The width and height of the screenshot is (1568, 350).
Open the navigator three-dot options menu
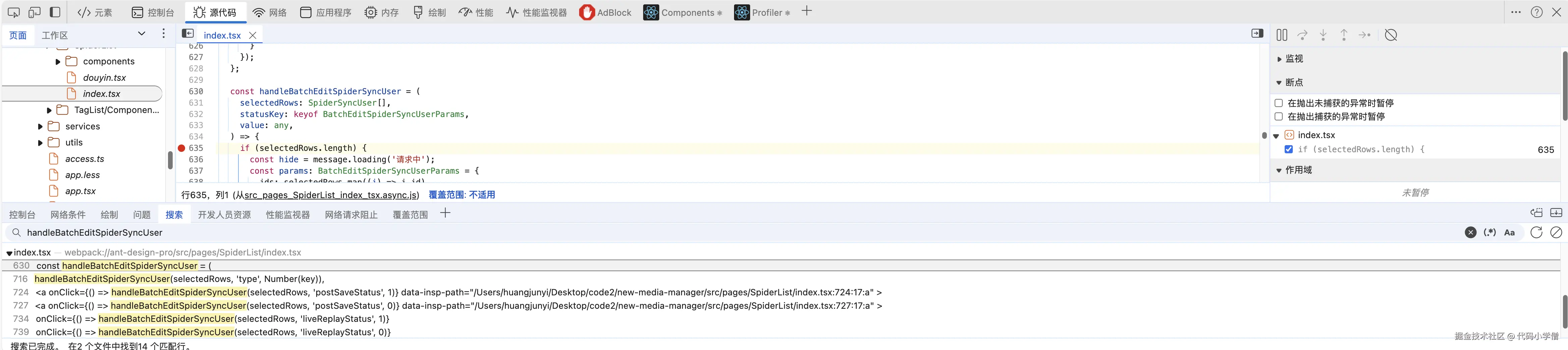coord(163,34)
